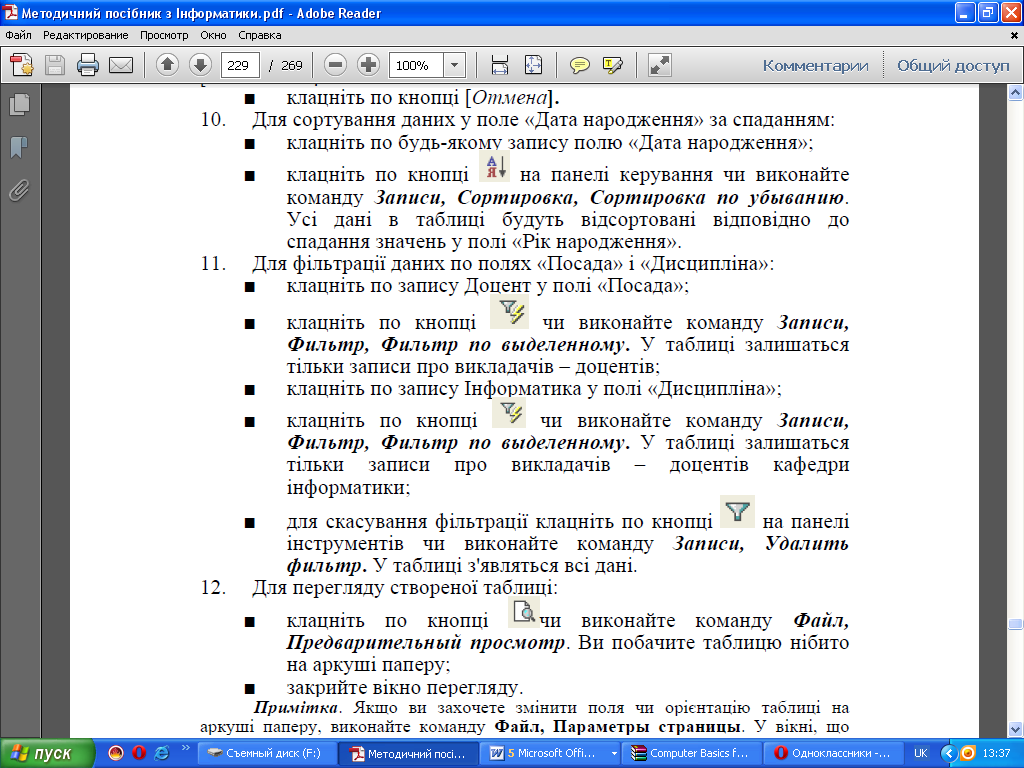1024x768 pixels.
Task: Send file by email envelope icon
Action: click(121, 65)
